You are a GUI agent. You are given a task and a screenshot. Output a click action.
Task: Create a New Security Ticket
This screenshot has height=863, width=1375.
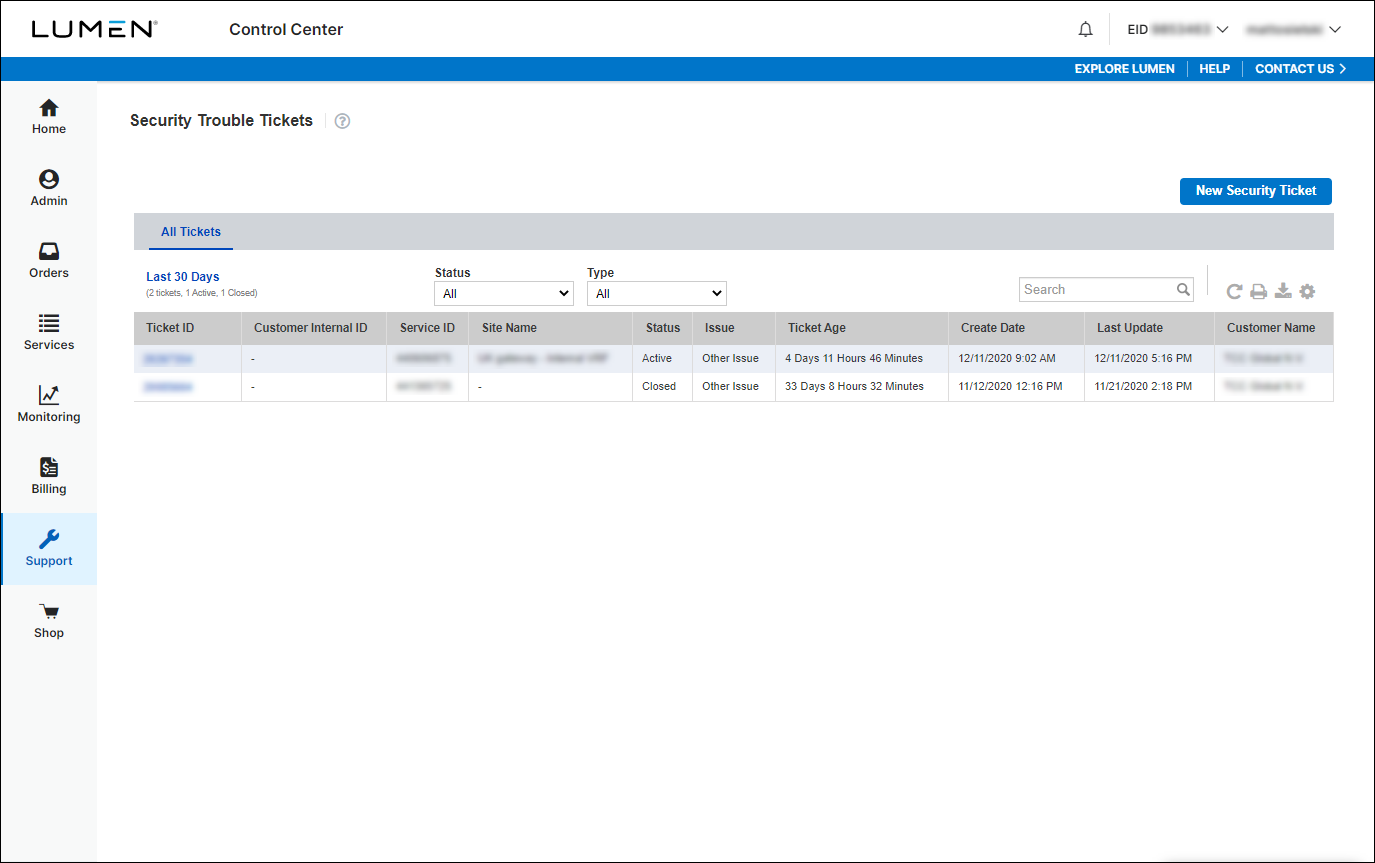coord(1256,191)
